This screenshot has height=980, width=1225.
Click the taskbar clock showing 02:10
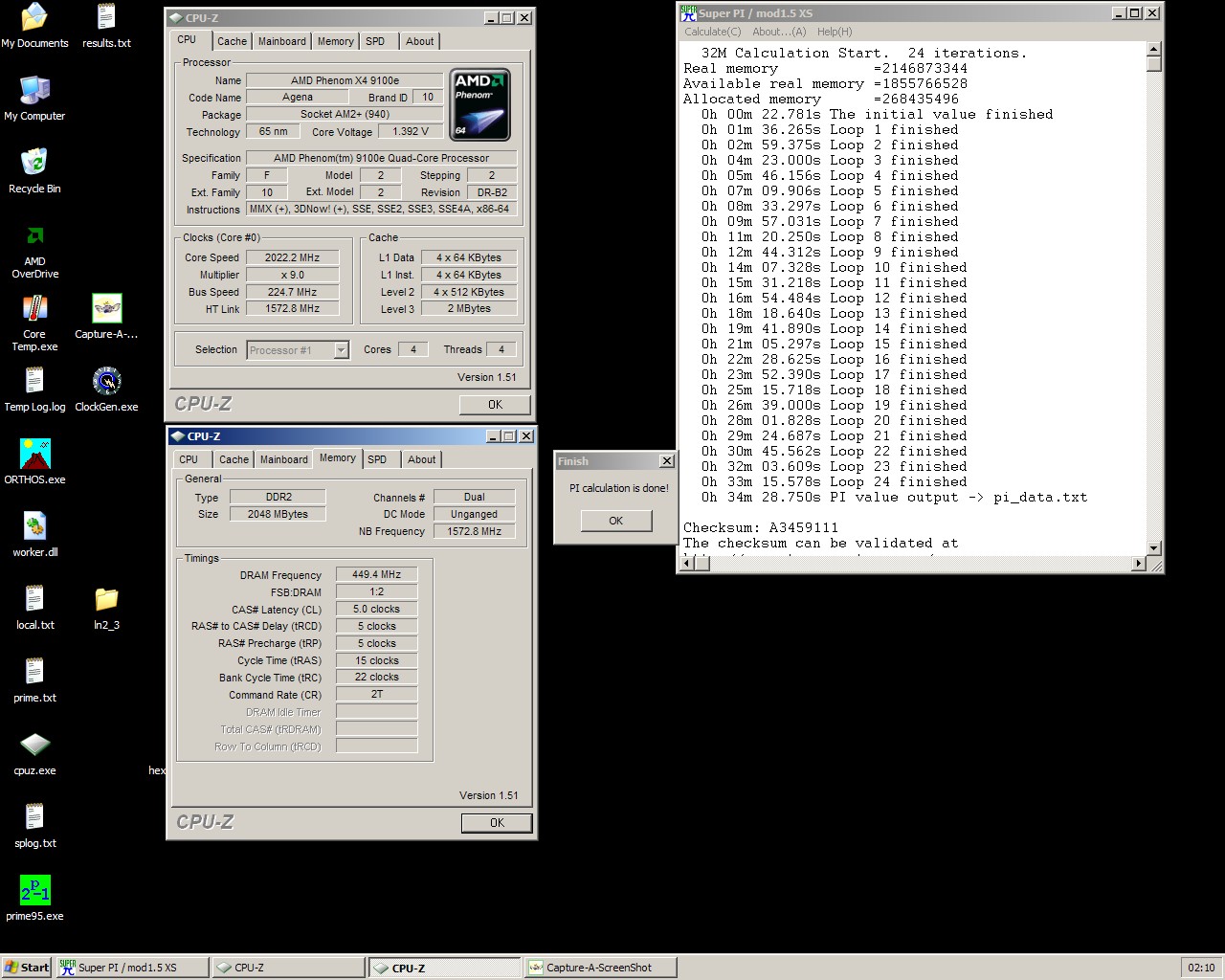coord(1201,968)
